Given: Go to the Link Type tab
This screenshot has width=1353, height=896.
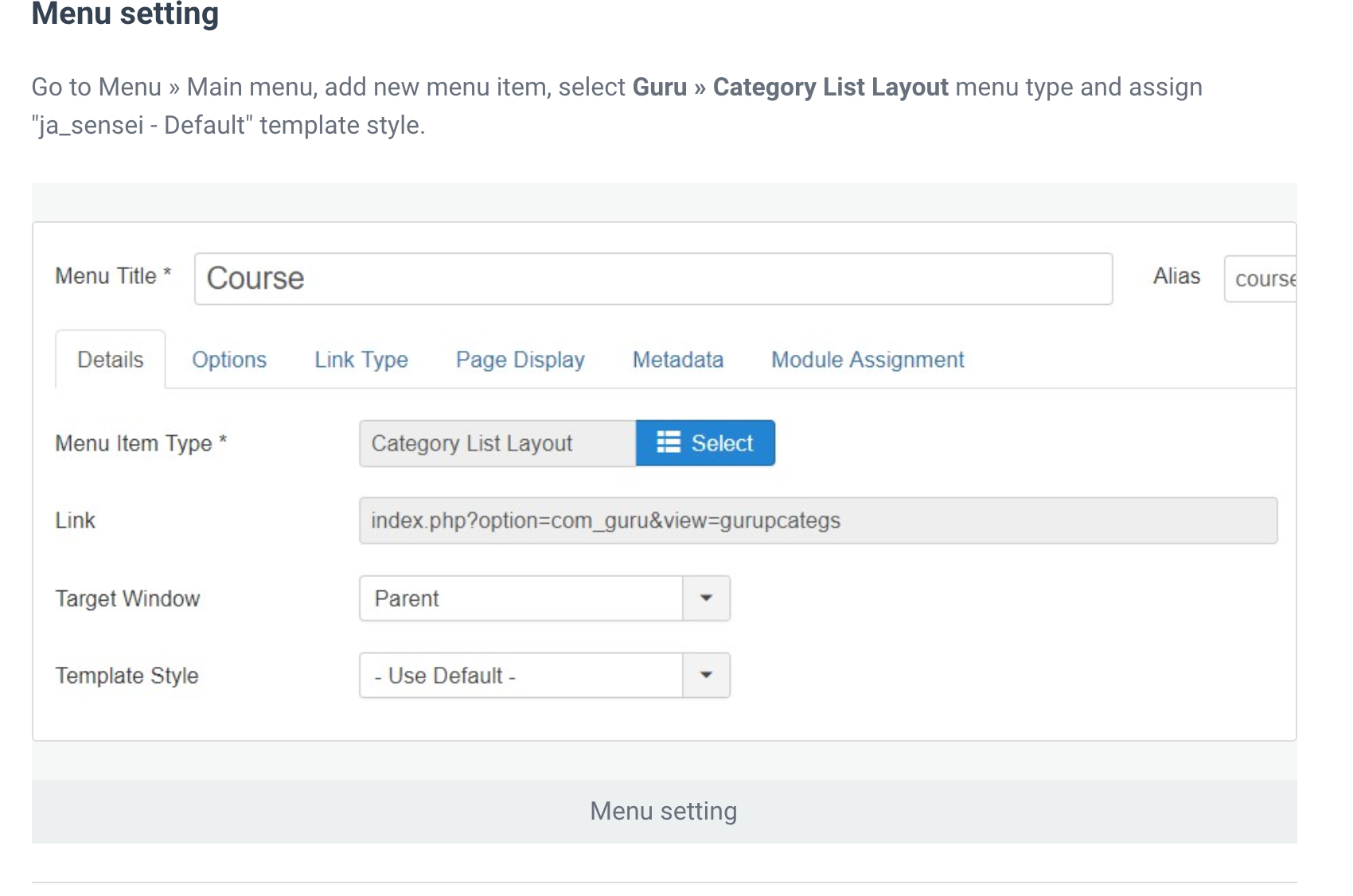Looking at the screenshot, I should (x=361, y=360).
